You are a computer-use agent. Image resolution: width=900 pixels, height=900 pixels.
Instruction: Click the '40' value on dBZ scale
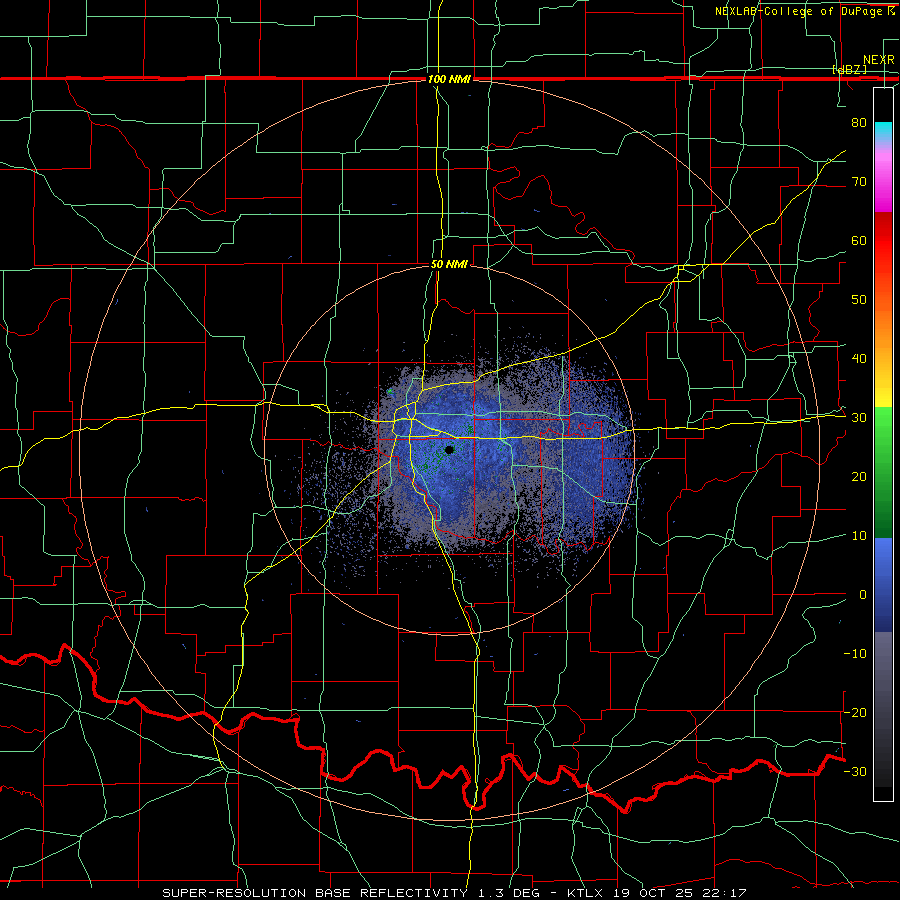[859, 359]
